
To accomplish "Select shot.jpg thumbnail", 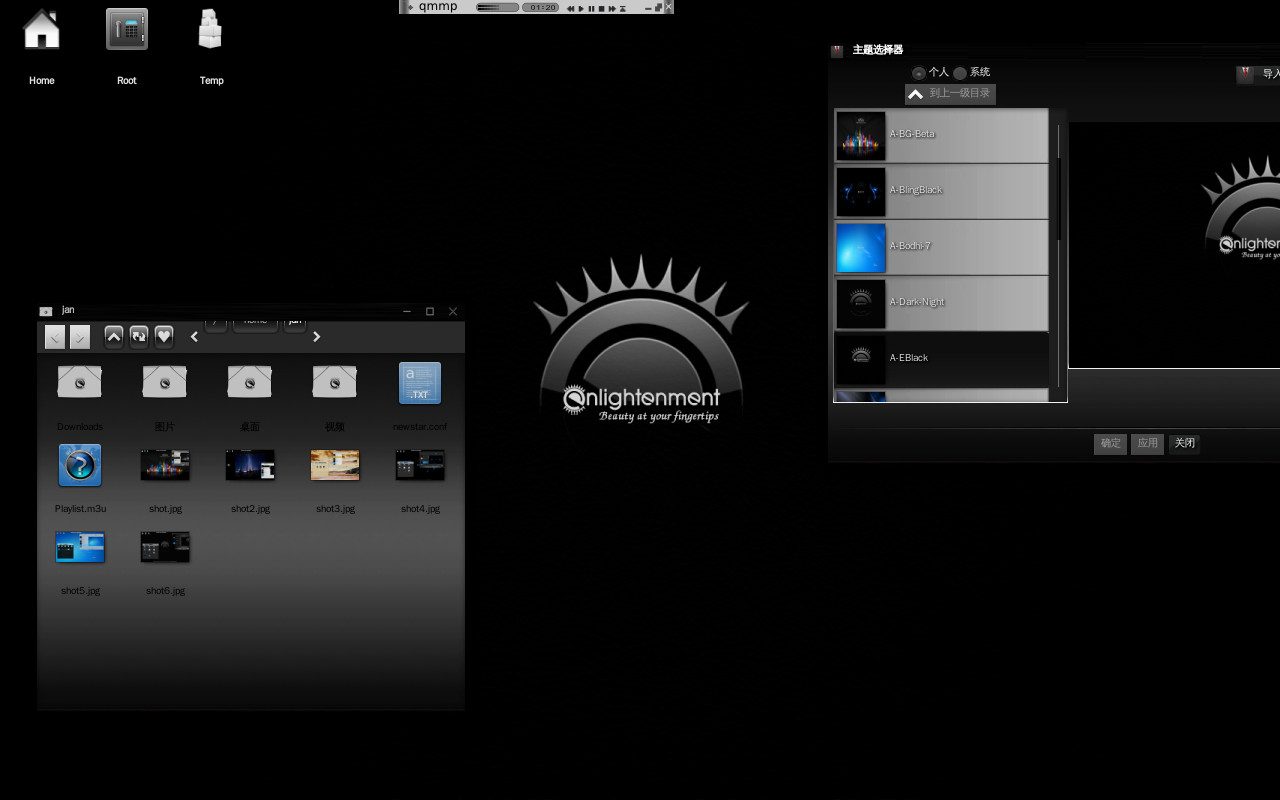I will click(165, 480).
